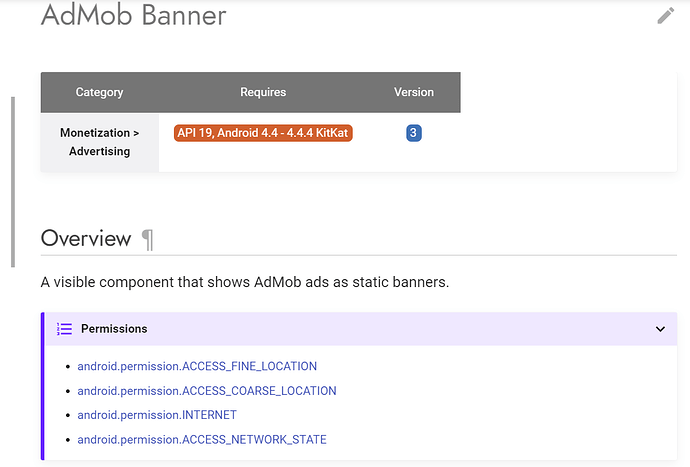Click the version 3 badge

pos(414,133)
